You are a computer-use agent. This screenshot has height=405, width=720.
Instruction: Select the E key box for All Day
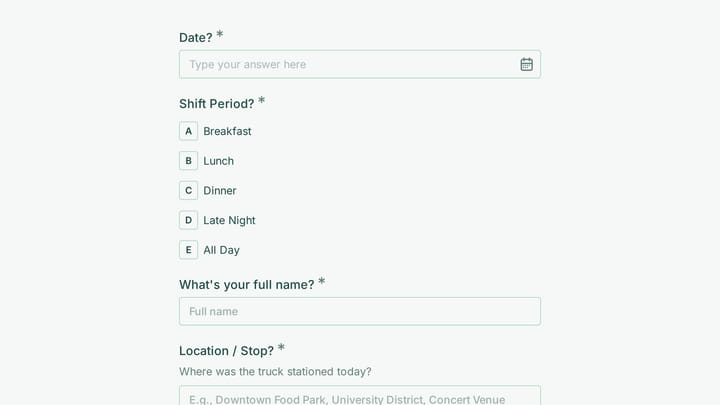tap(188, 250)
